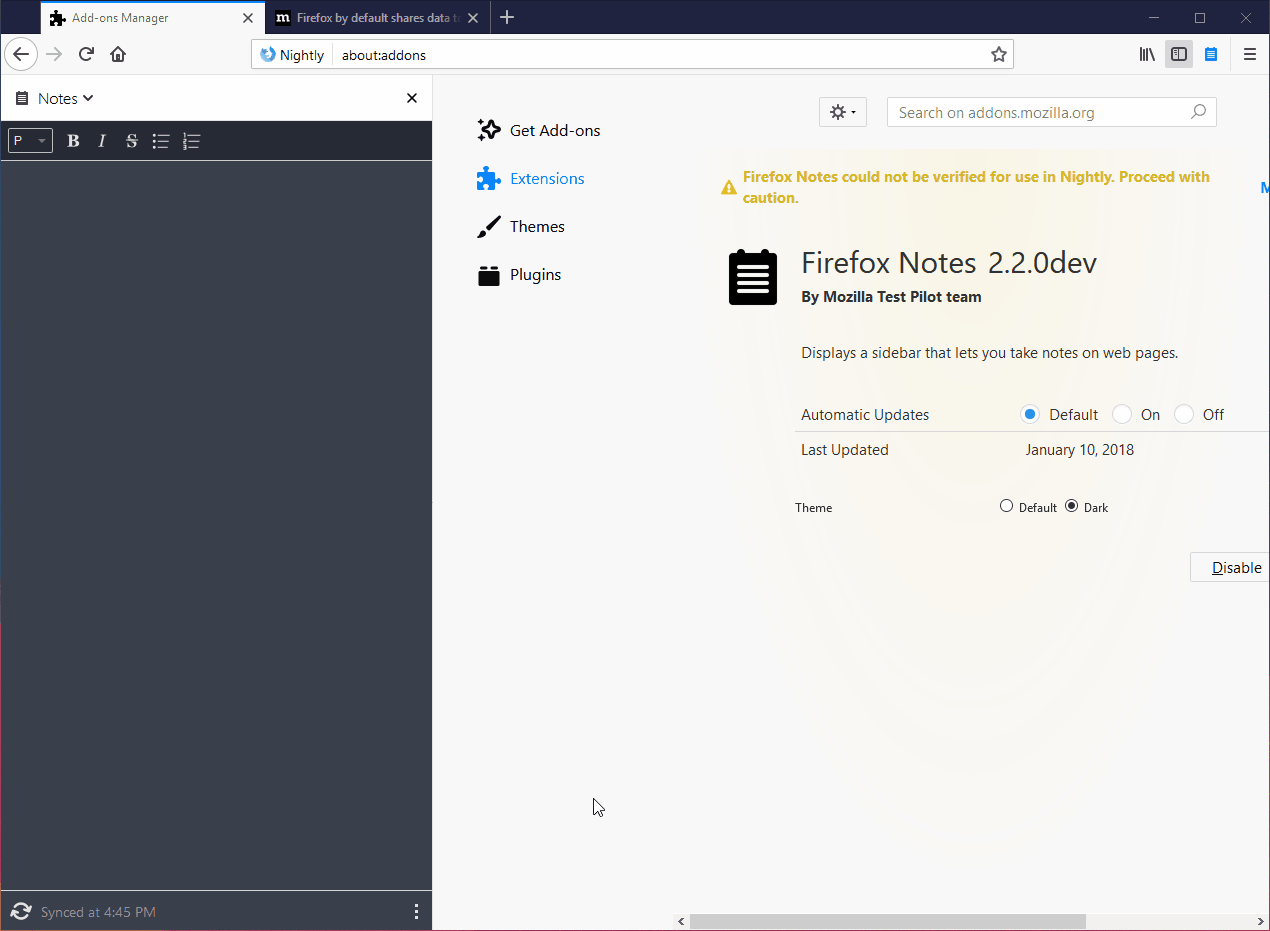
Task: Set Automatic Updates to On
Action: point(1122,414)
